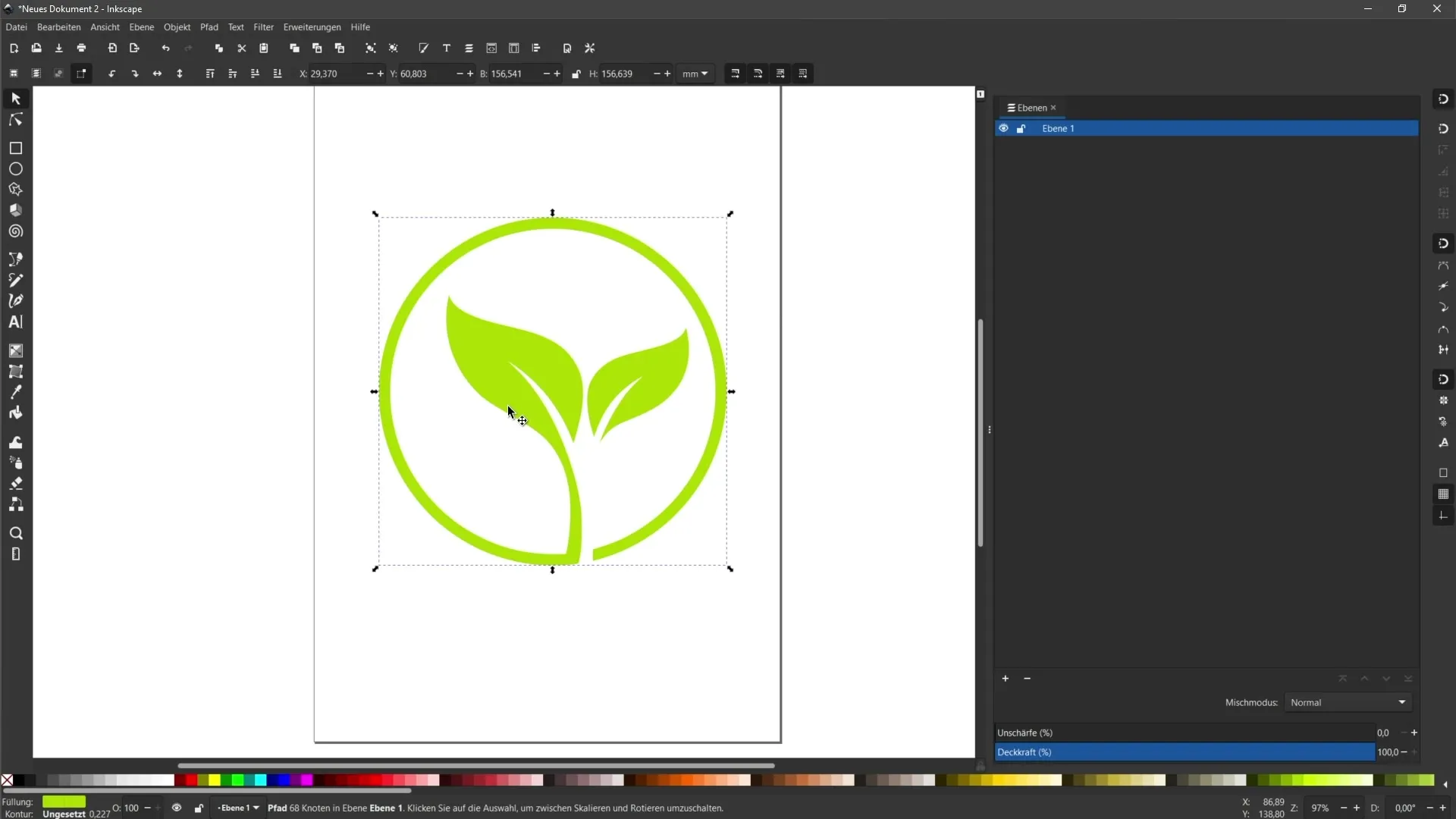1456x819 pixels.
Task: Open the Ebene dropdown menu
Action: [141, 27]
